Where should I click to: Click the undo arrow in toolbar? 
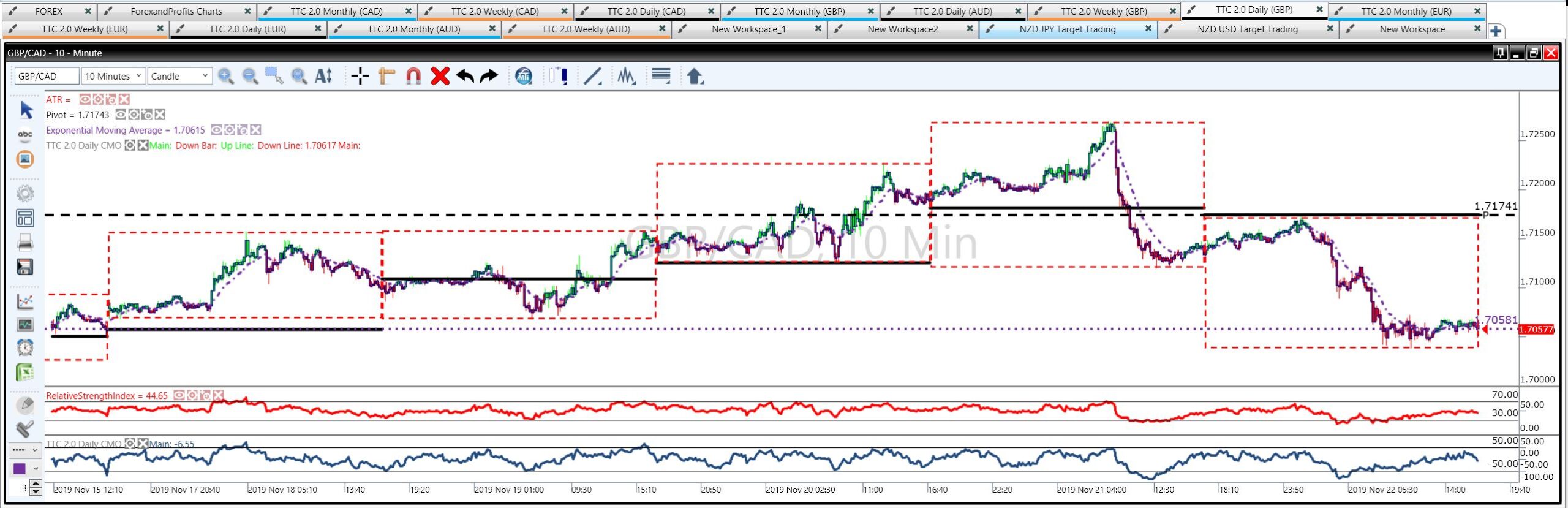point(465,76)
